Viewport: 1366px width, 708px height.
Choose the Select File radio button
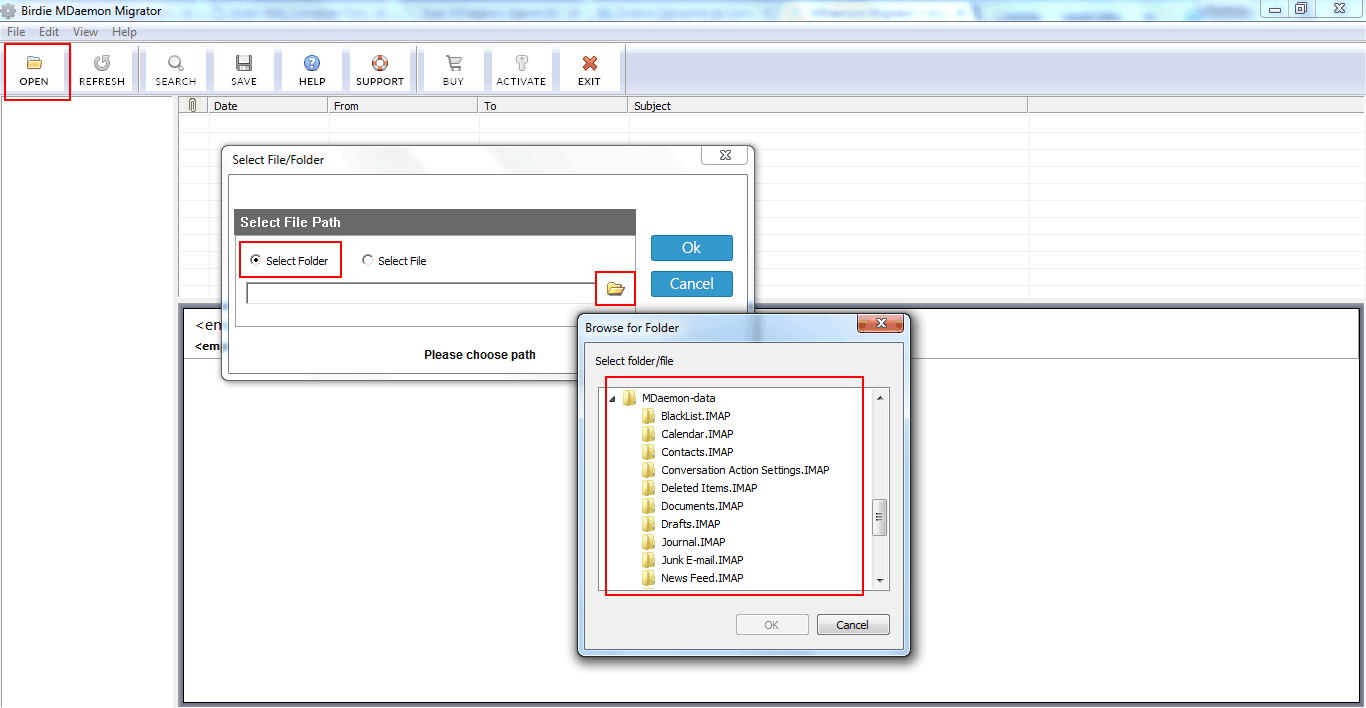coord(368,260)
